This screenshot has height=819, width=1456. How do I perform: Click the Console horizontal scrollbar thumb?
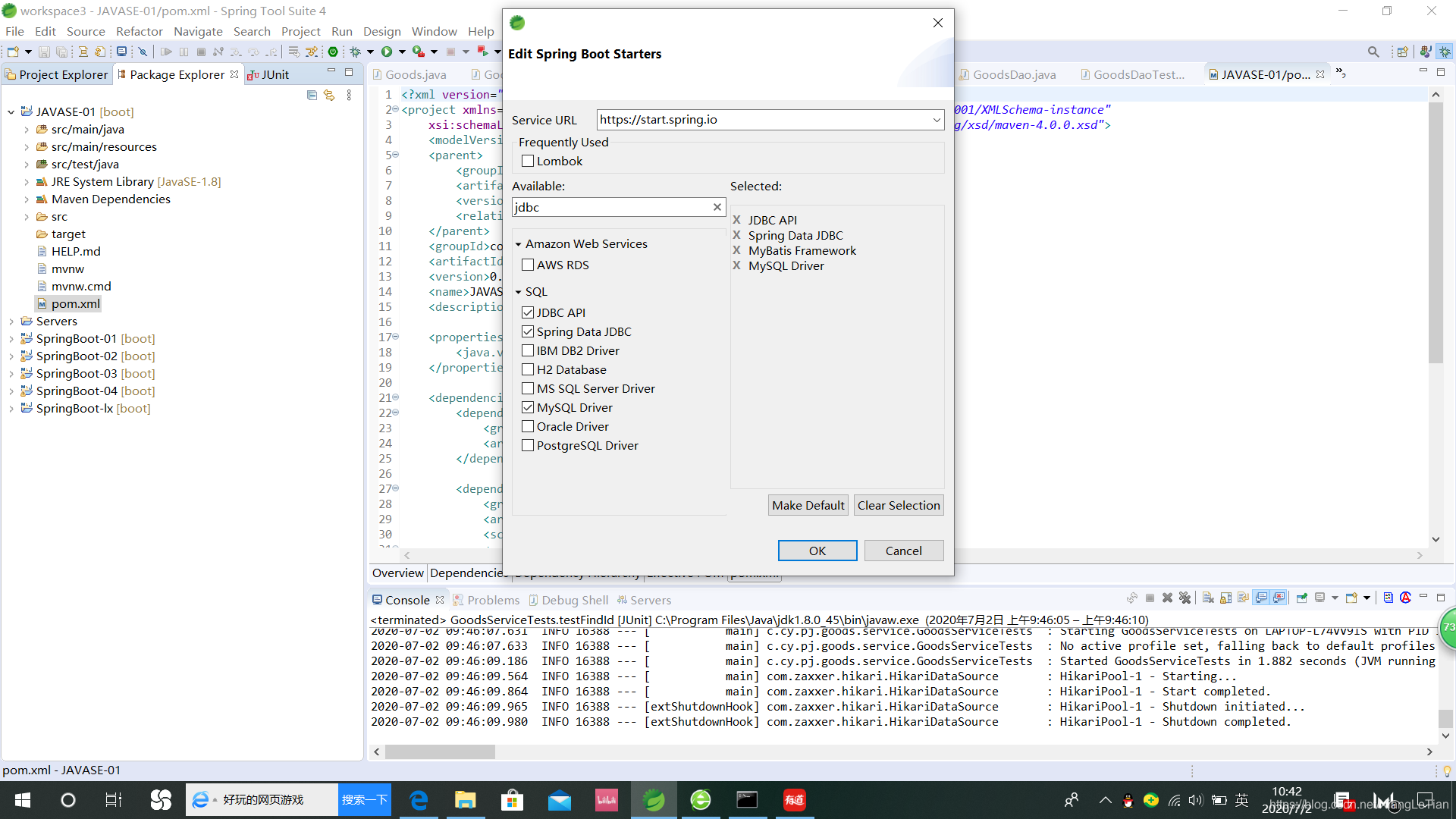tap(440, 752)
